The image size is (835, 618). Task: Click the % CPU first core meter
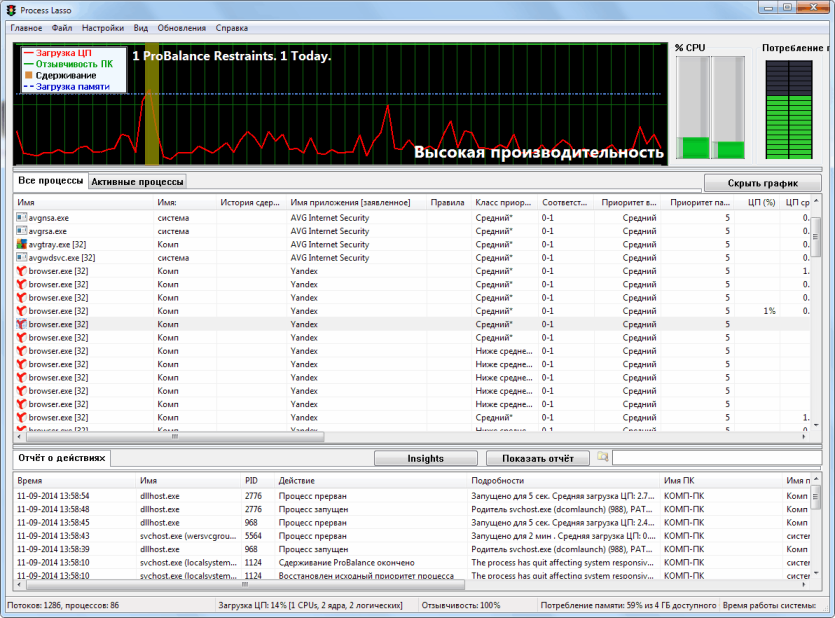click(693, 108)
